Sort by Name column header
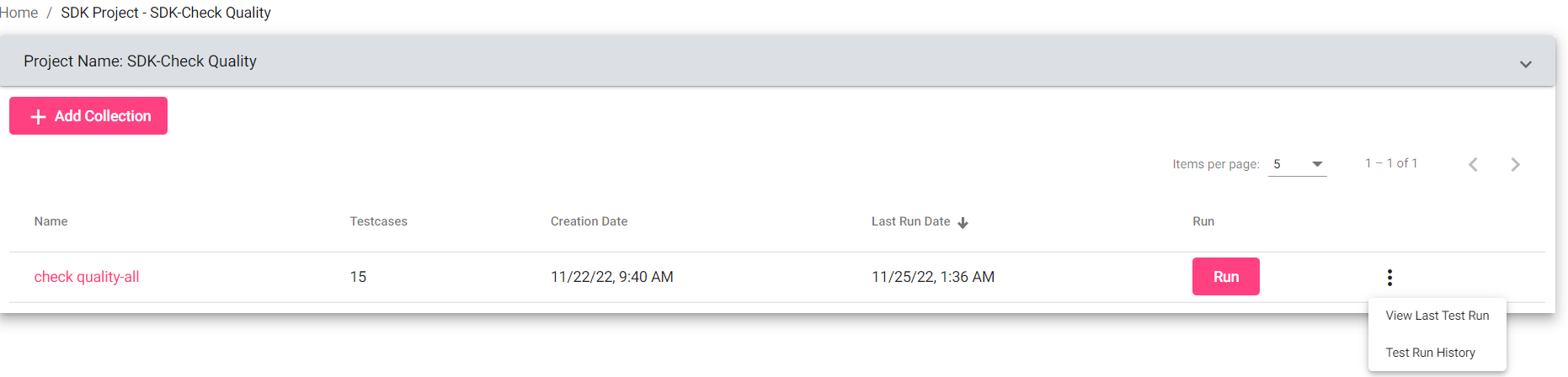Screen dimensions: 1568x377 tap(51, 221)
